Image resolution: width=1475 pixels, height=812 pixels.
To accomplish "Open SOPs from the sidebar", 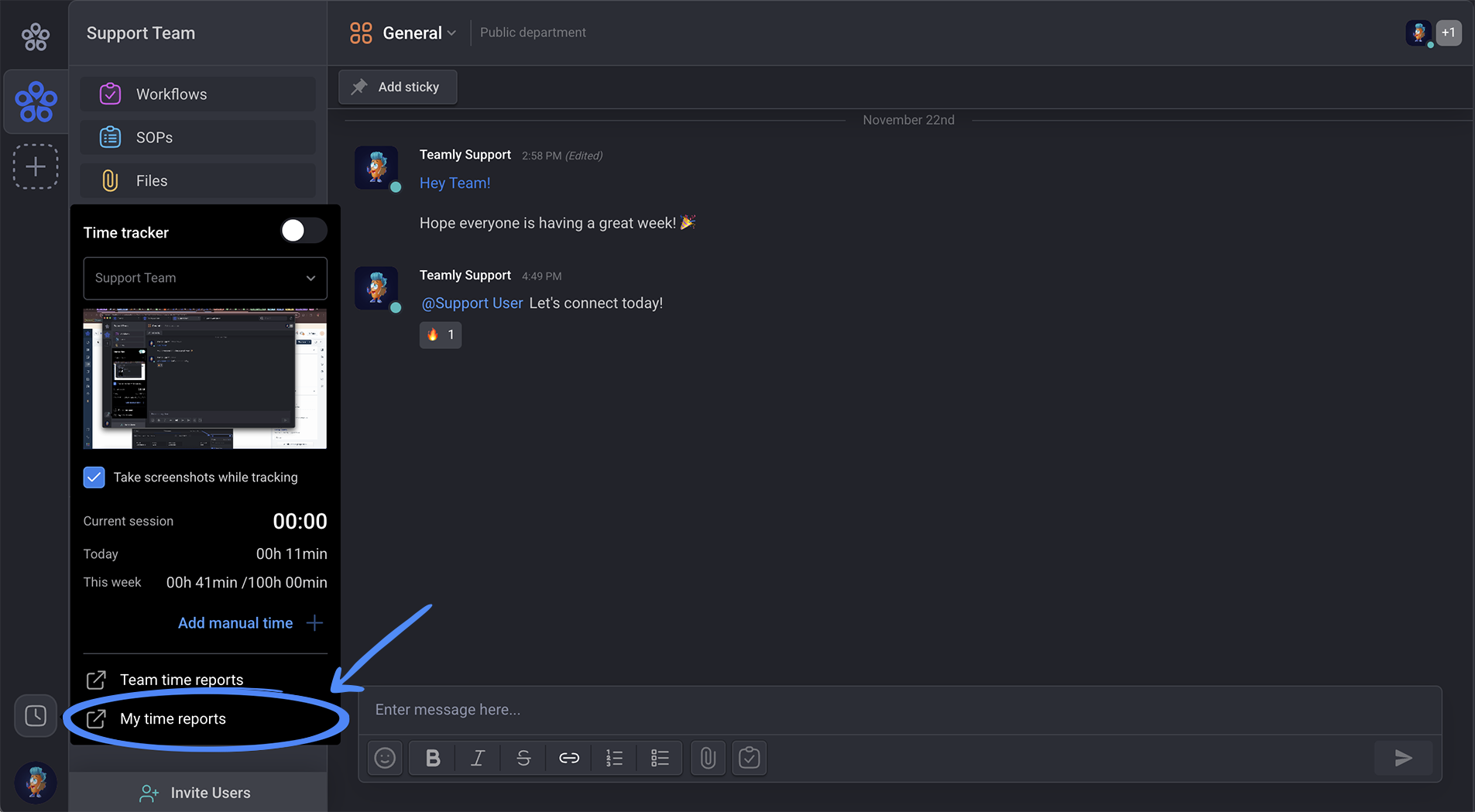I will click(x=198, y=137).
